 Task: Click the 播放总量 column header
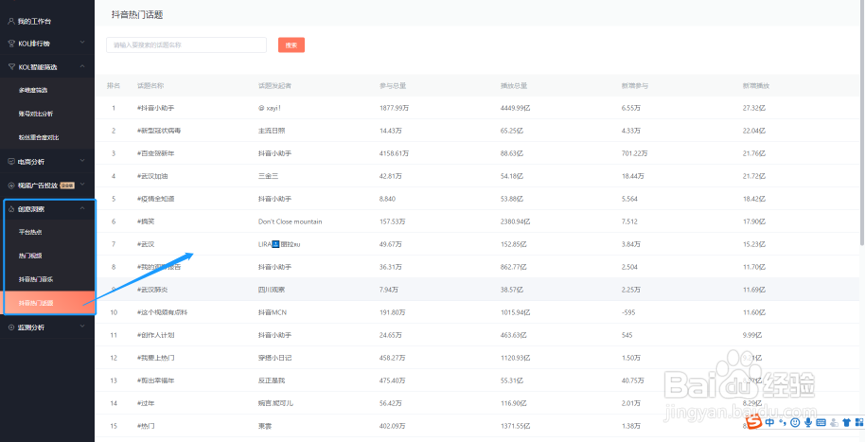coord(514,86)
